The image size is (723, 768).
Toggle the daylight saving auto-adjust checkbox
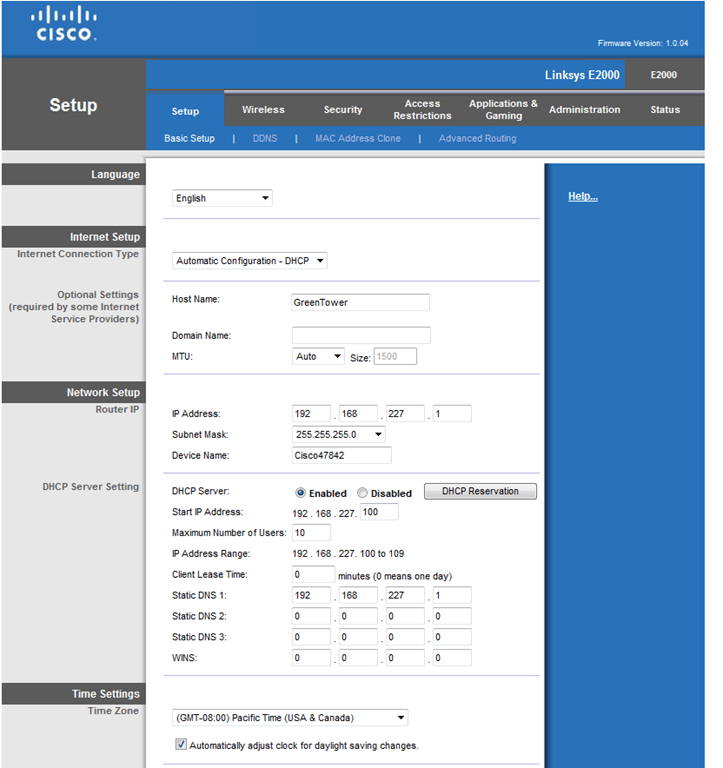point(181,744)
